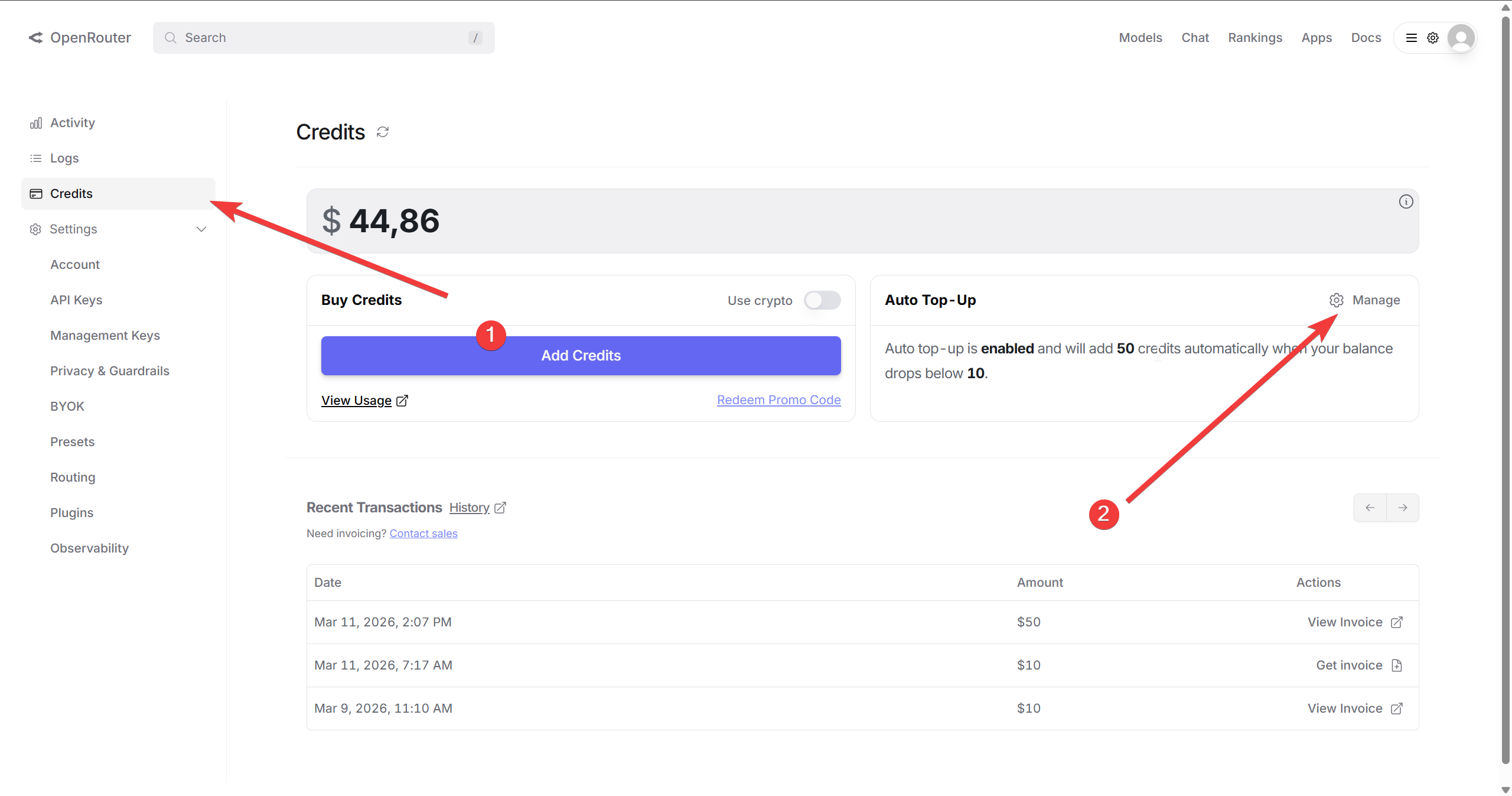Open Settings in the sidebar
The height and width of the screenshot is (796, 1512).
(118, 229)
